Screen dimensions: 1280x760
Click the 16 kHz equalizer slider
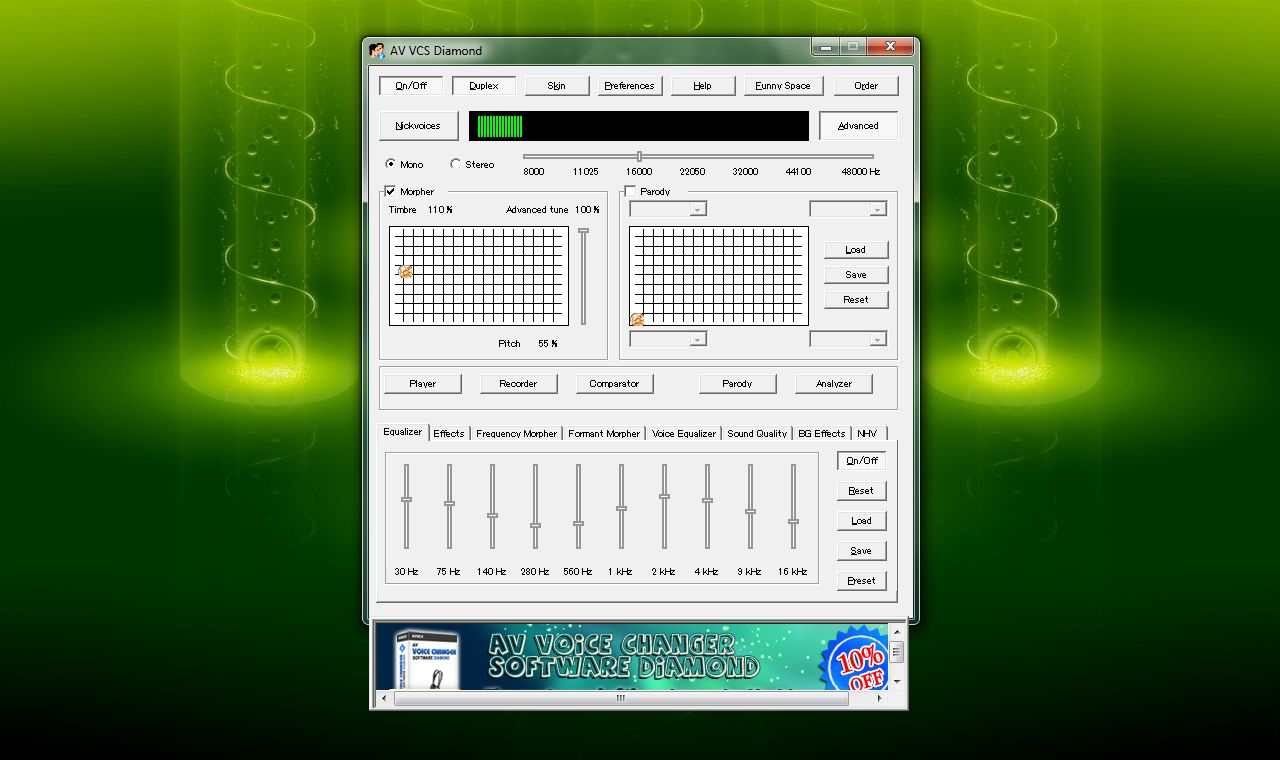(x=793, y=506)
